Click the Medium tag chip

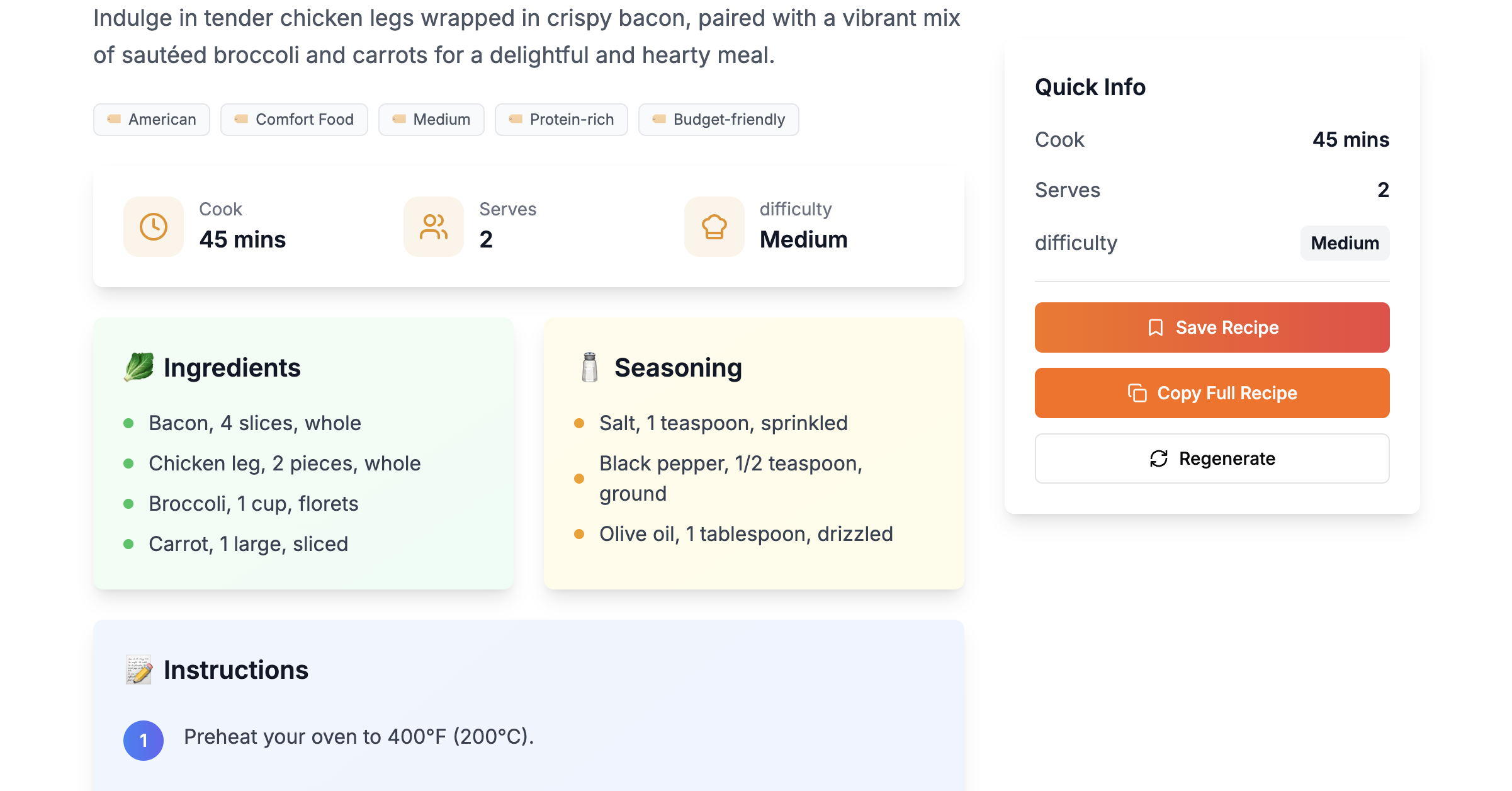[x=431, y=120]
